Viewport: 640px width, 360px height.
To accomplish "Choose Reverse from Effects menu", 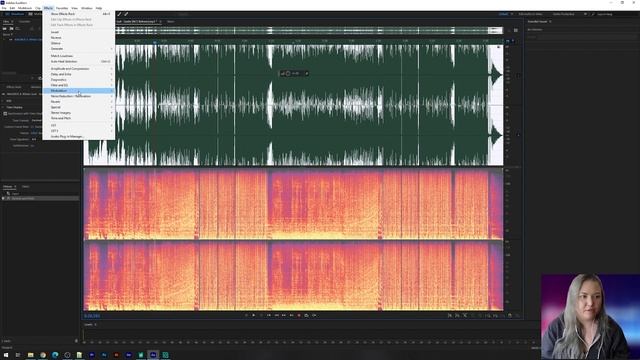I will 78,38.
